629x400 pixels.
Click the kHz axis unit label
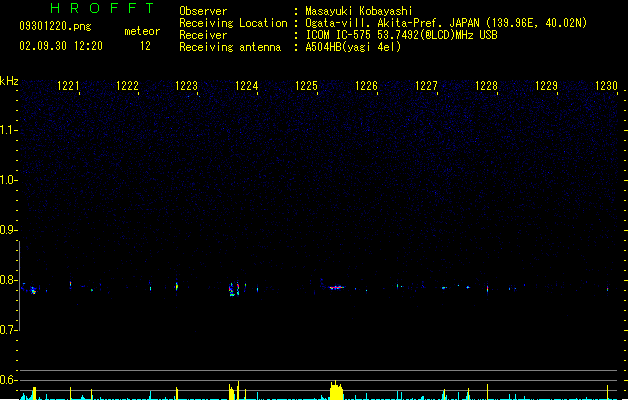pos(9,81)
